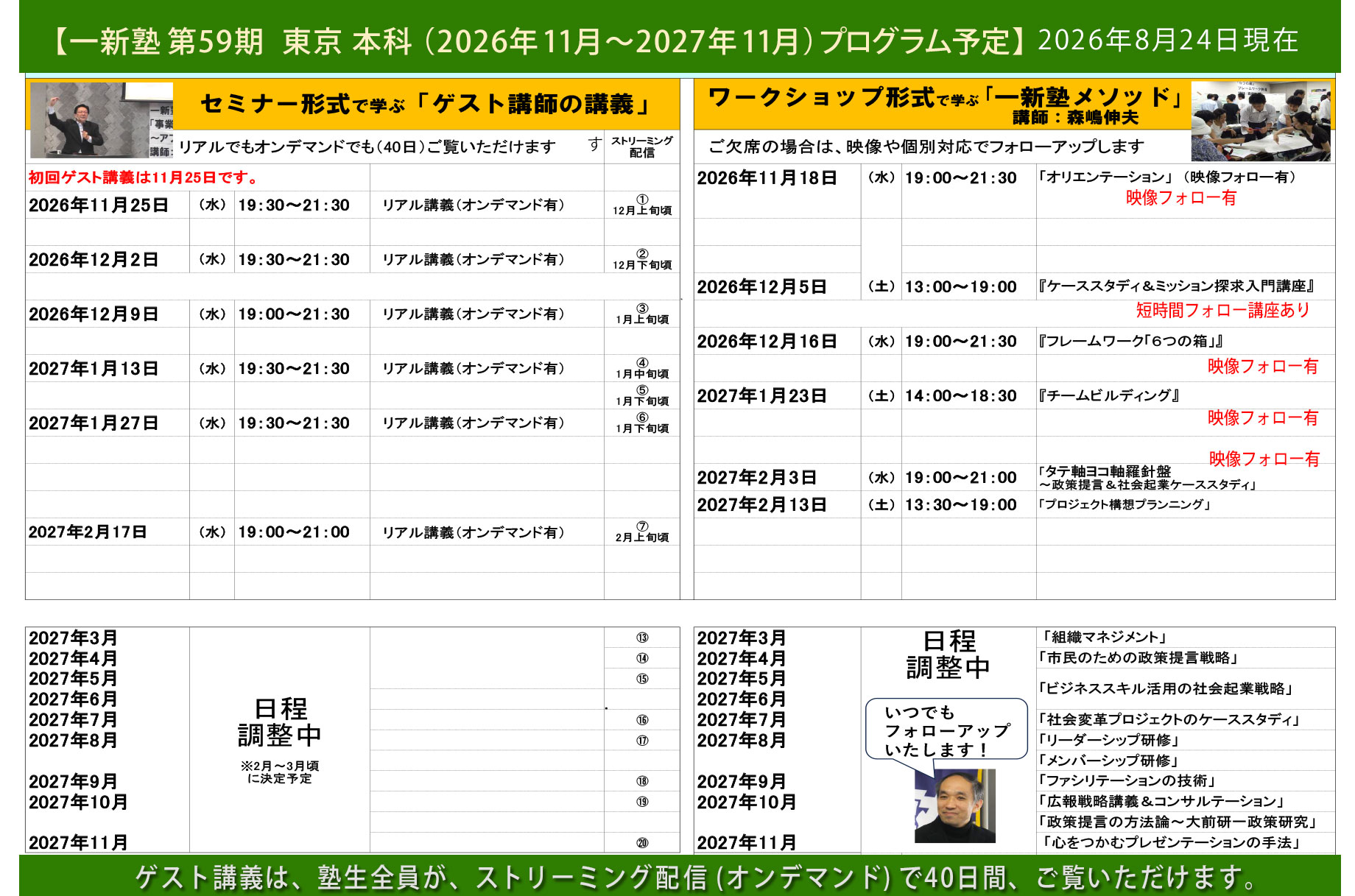
Task: Click streaming number ⑳ in 2027年11月 row
Action: click(x=642, y=843)
